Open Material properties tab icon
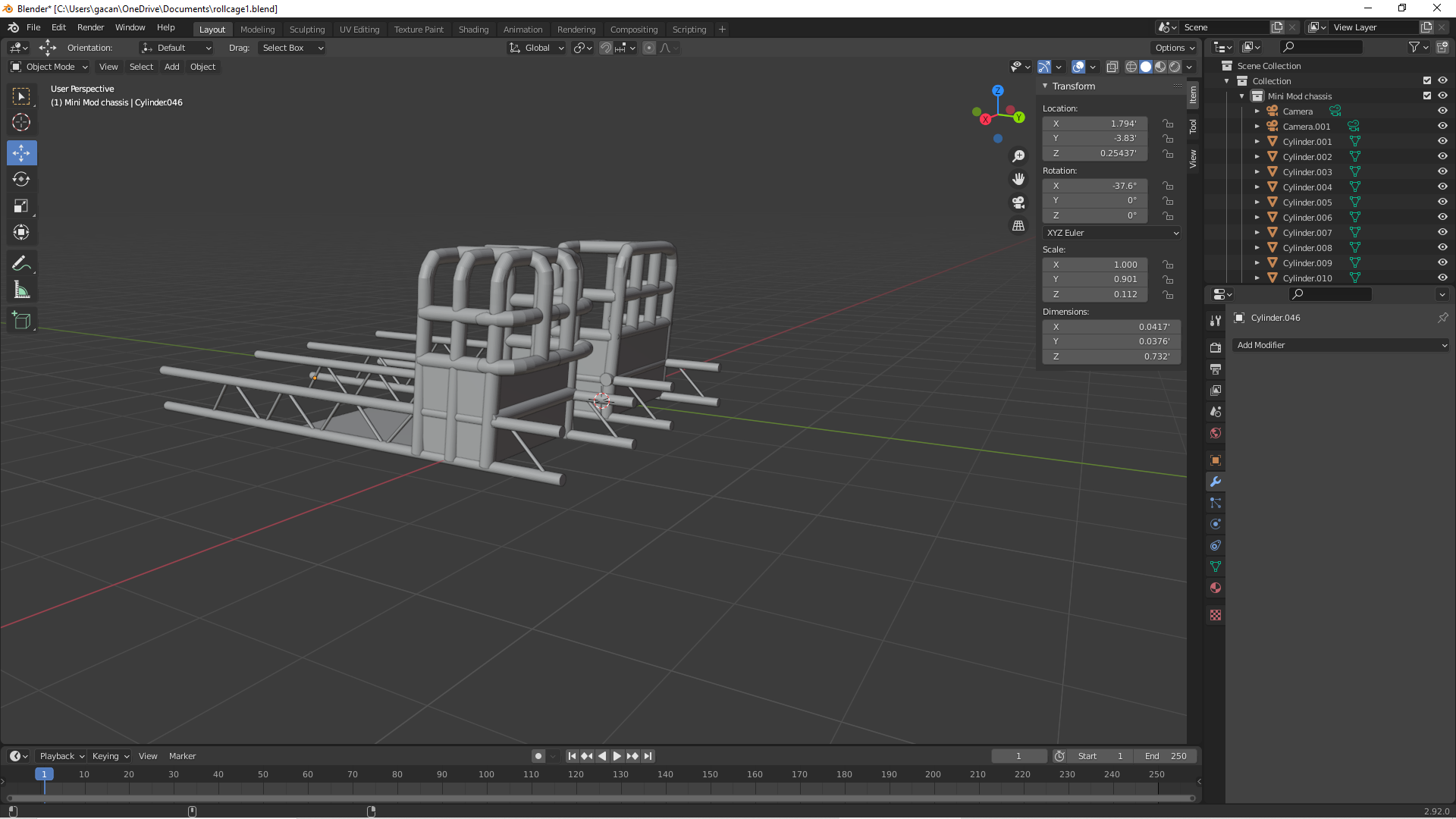 click(1216, 588)
